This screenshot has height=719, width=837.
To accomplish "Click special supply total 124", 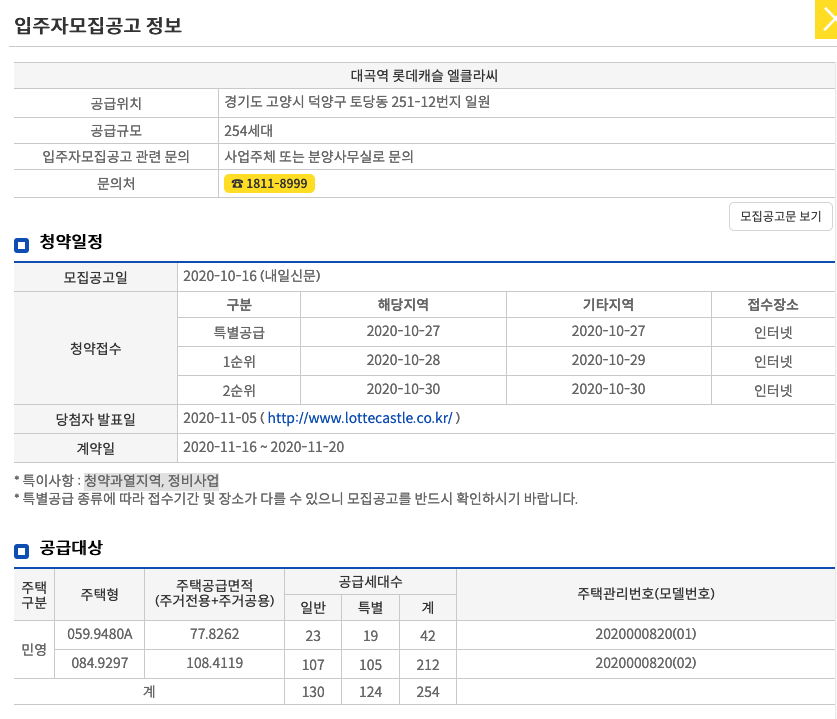I will pos(370,692).
